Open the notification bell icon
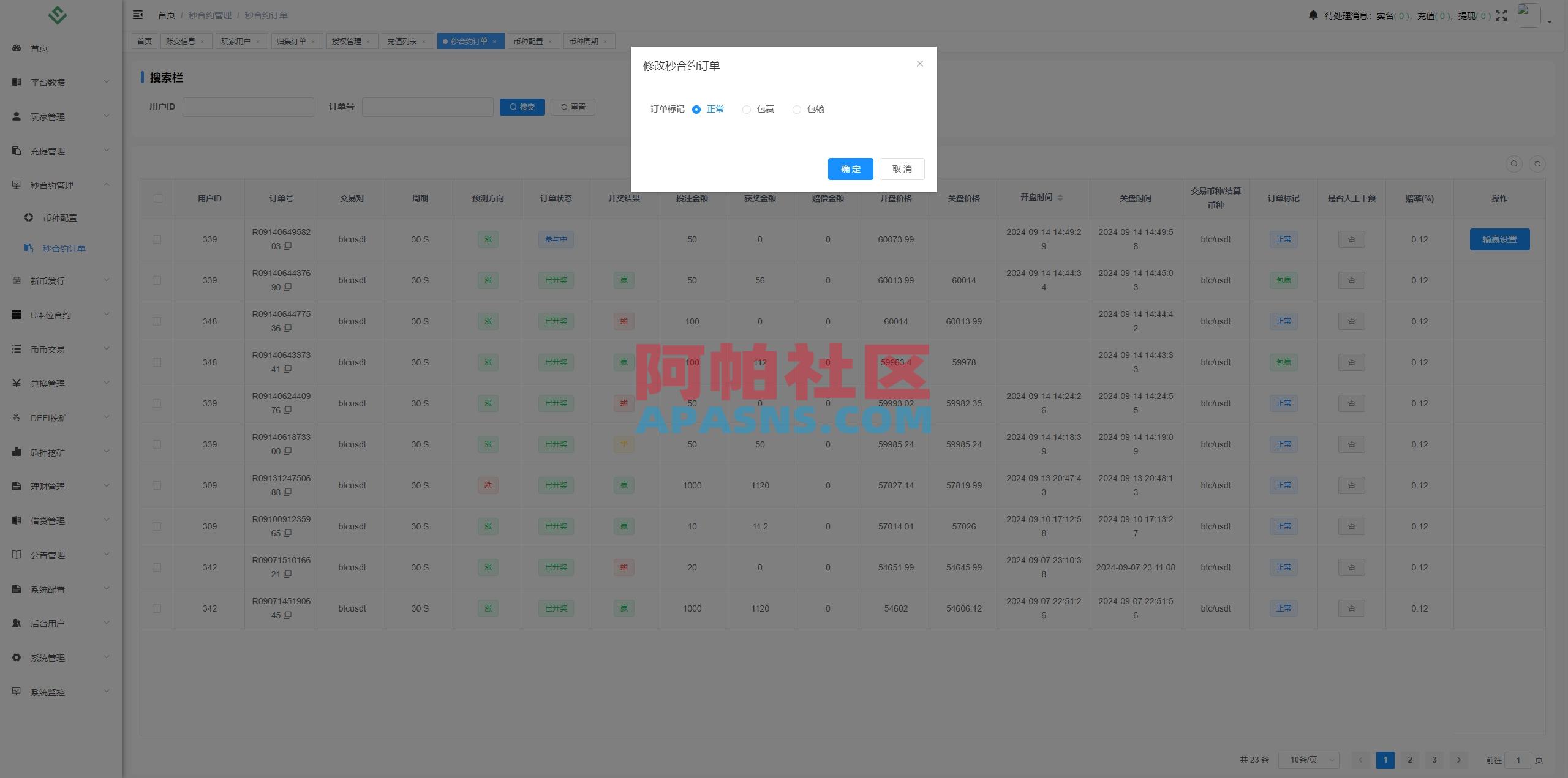1568x778 pixels. tap(1313, 15)
